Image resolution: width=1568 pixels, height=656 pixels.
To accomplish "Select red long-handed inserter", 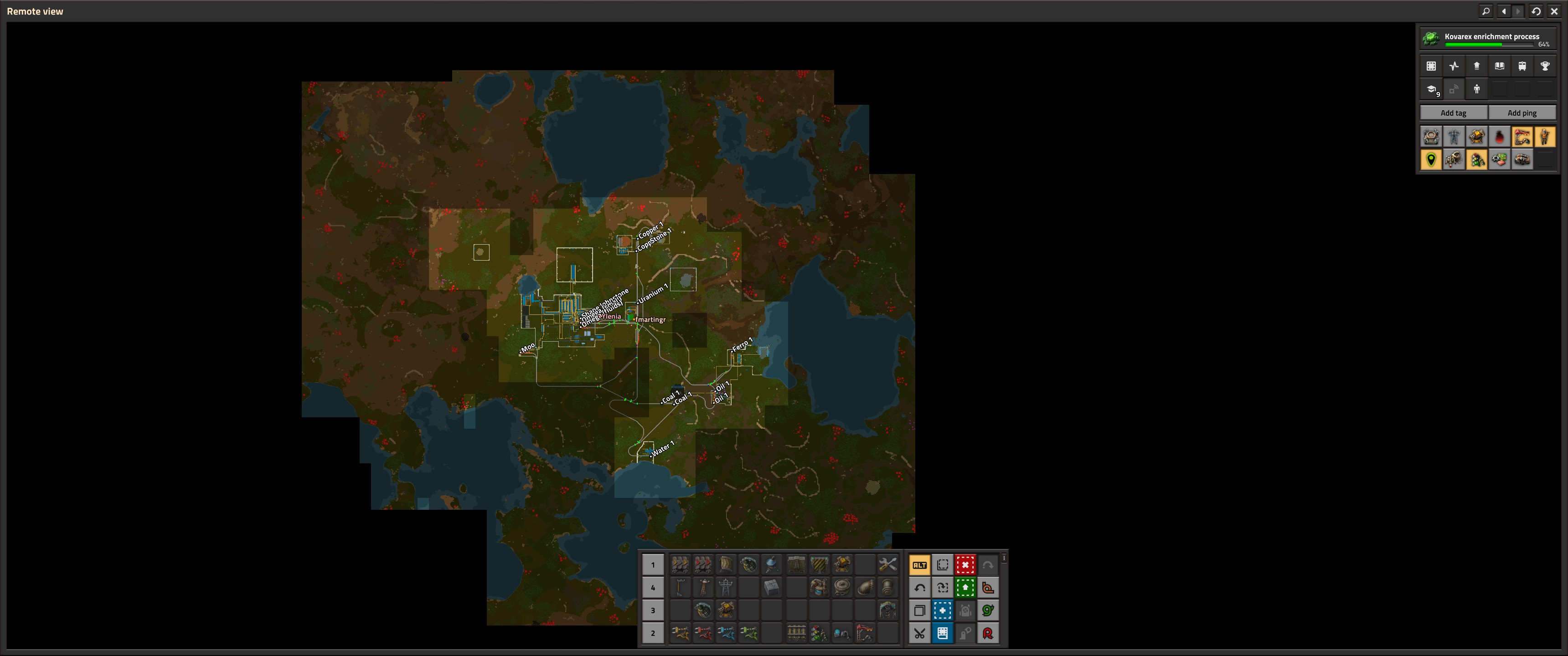I will pos(703,634).
